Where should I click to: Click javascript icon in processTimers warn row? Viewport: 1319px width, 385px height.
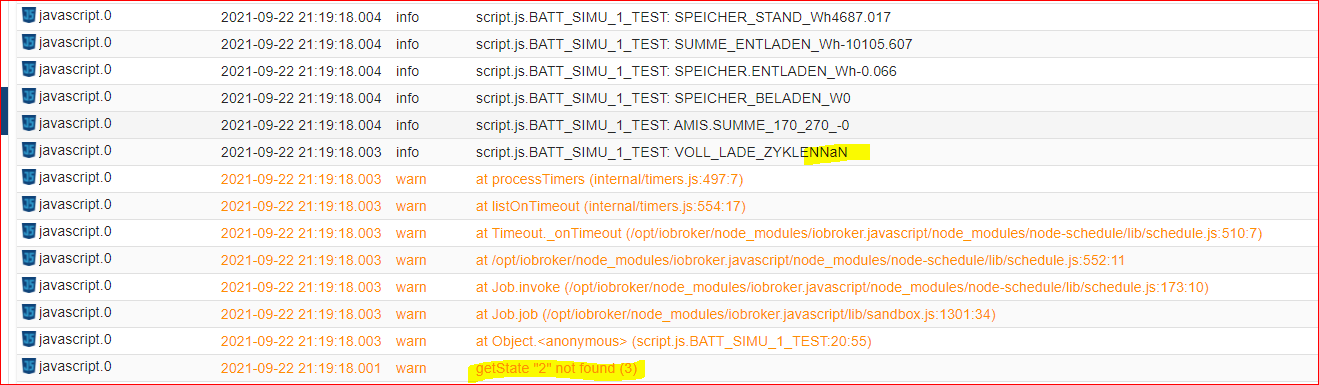coord(28,178)
